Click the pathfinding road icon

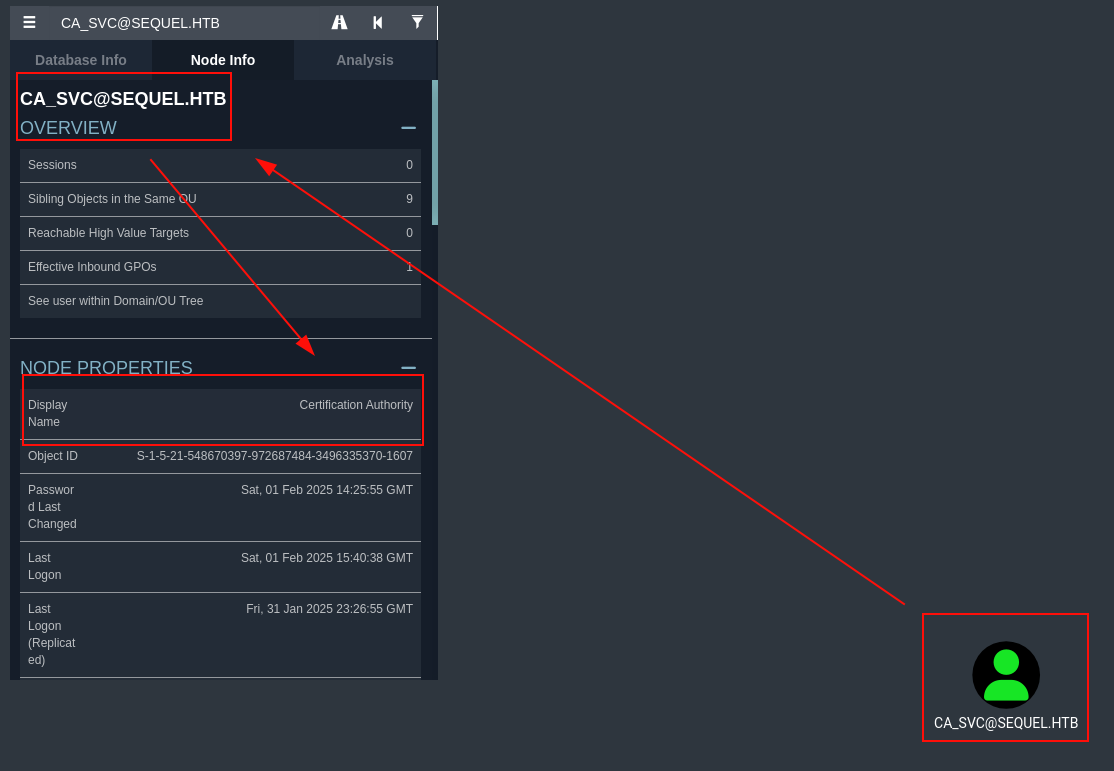tap(339, 22)
